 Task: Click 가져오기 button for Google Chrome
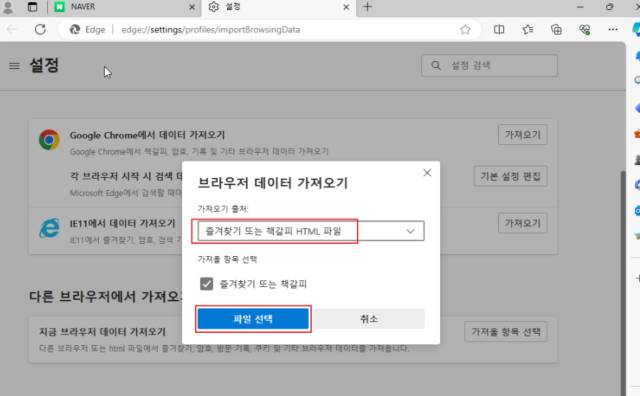coord(522,135)
